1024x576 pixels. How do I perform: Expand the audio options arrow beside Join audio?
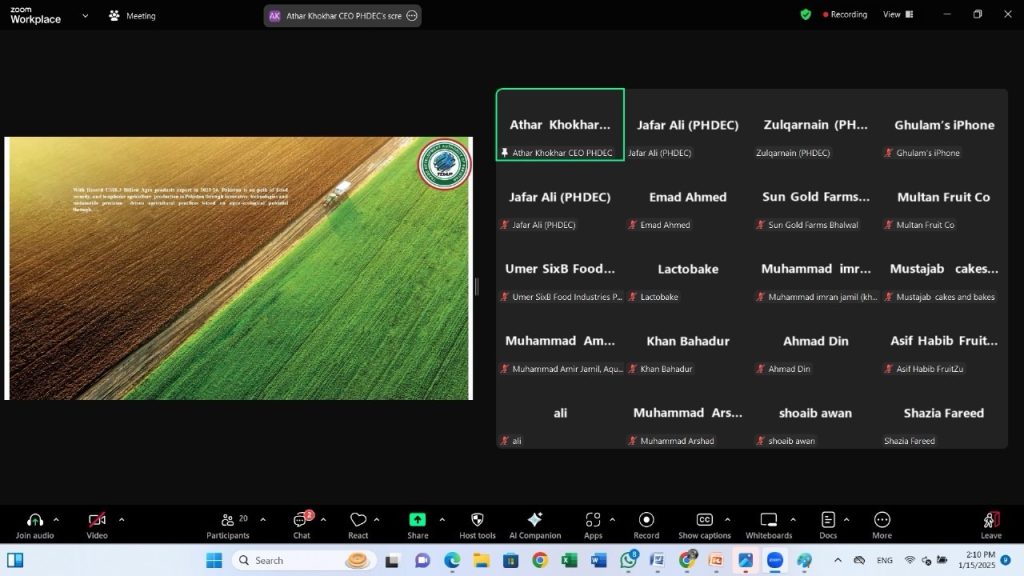click(56, 519)
